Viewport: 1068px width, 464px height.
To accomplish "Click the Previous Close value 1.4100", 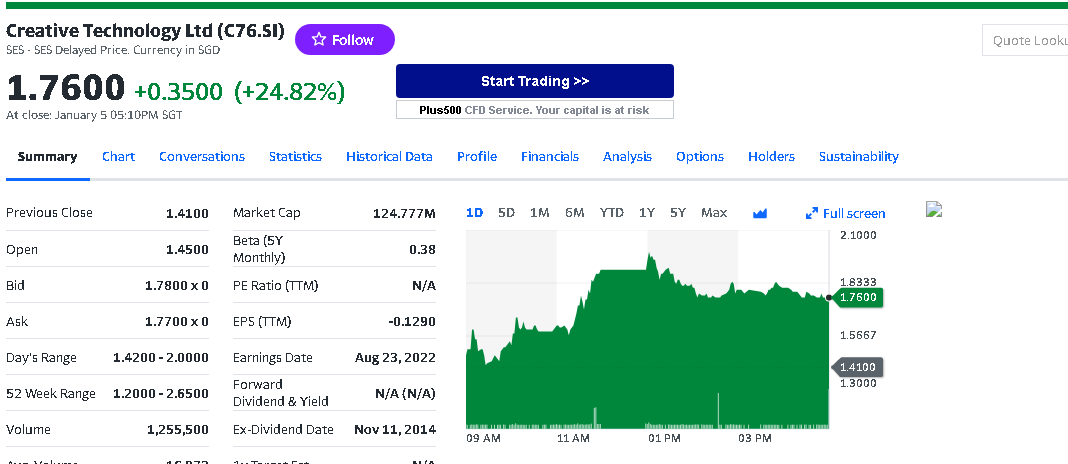I will [x=187, y=213].
